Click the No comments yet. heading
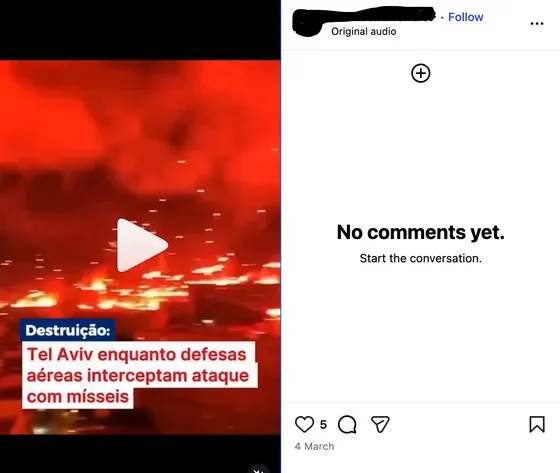 point(420,232)
